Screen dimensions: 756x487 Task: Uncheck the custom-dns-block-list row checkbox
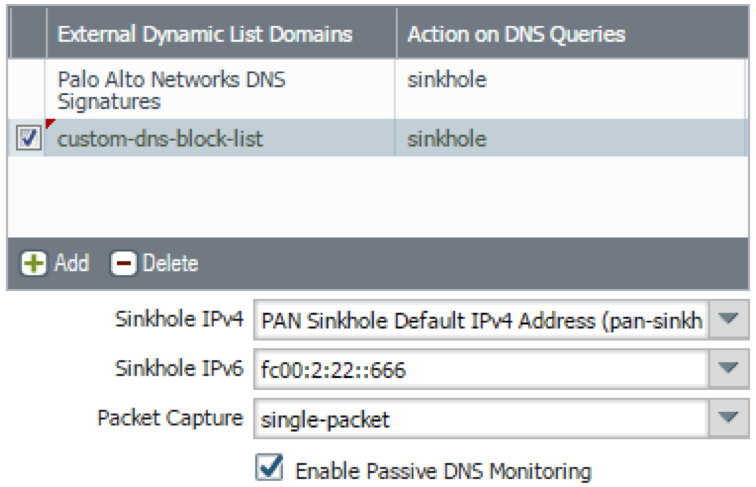tap(29, 140)
